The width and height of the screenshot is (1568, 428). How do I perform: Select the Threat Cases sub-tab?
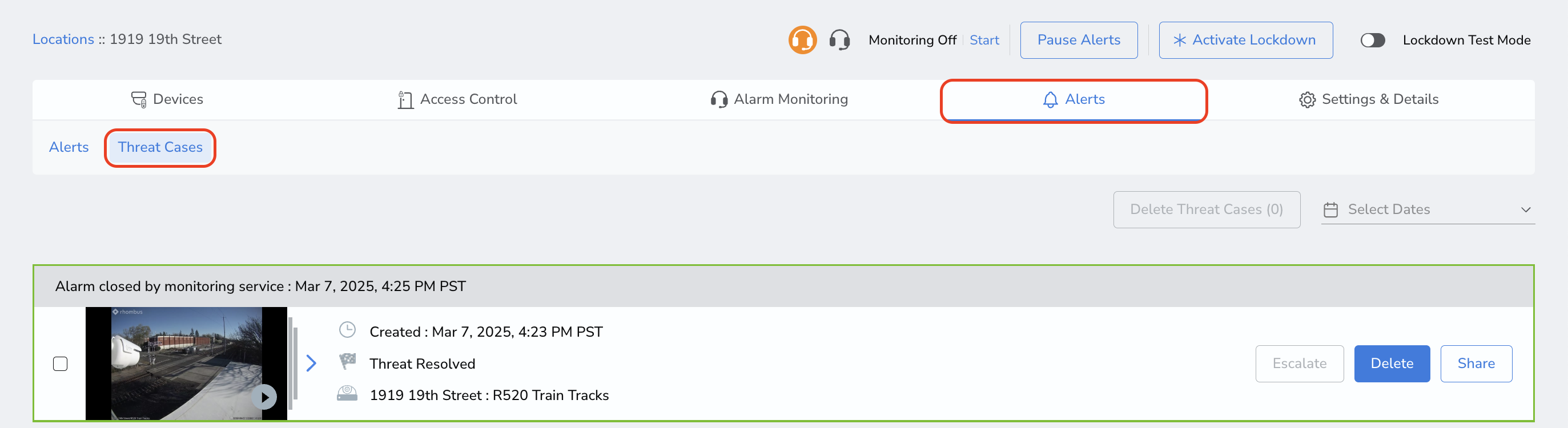click(x=160, y=147)
